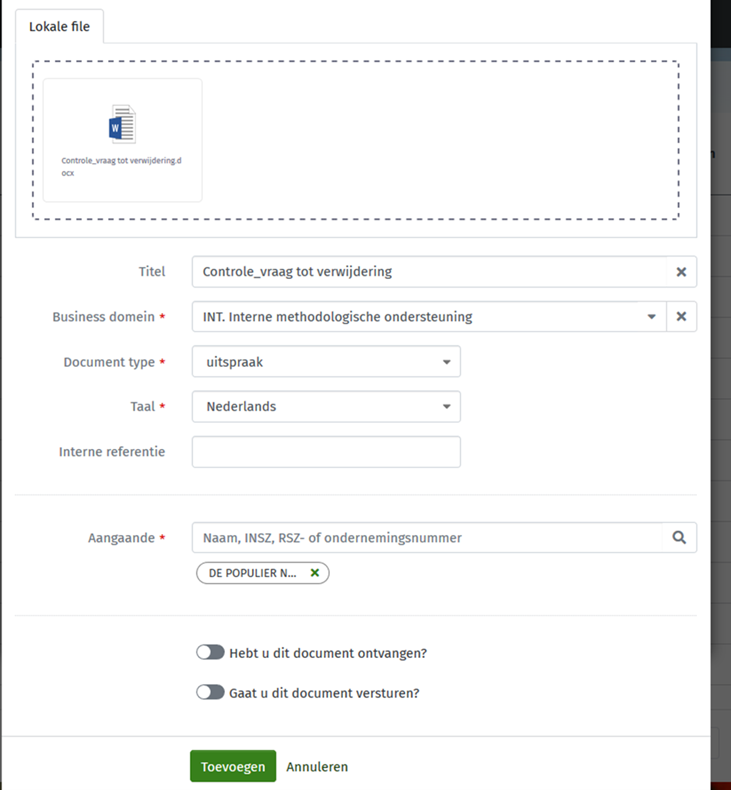Clear the Titel field with X icon
The height and width of the screenshot is (790, 731).
click(x=681, y=272)
